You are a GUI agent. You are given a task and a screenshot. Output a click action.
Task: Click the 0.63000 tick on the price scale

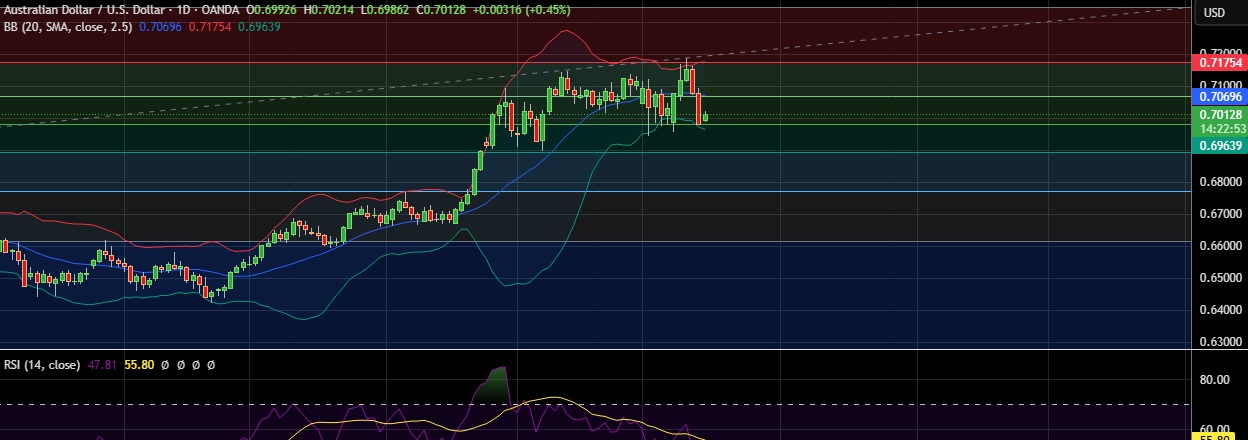tap(1220, 342)
